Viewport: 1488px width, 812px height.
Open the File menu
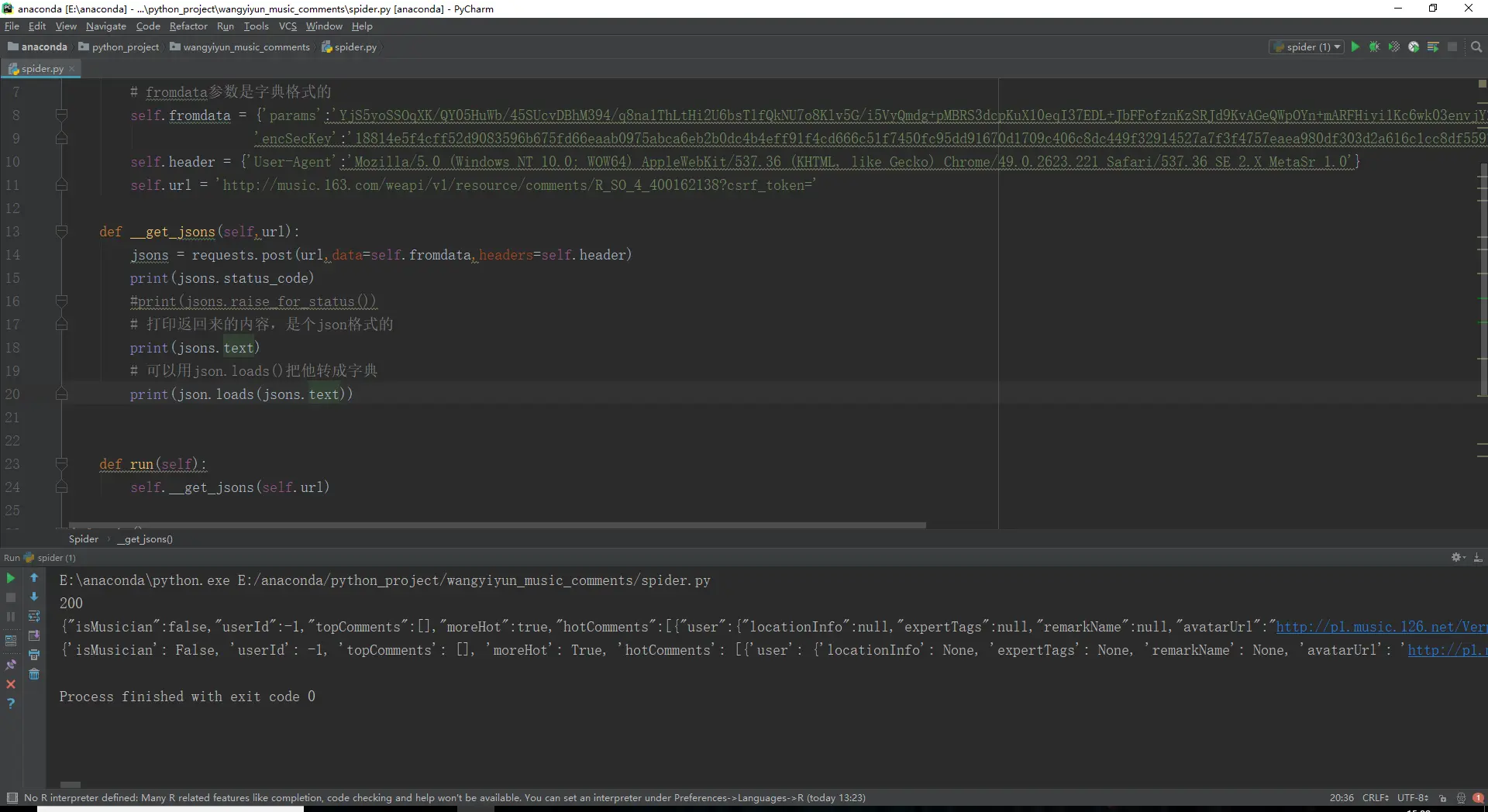(12, 26)
